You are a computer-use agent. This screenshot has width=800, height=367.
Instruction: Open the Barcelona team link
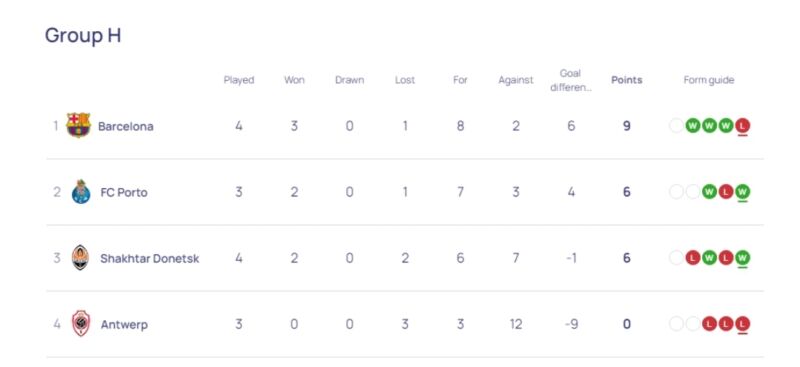[126, 126]
